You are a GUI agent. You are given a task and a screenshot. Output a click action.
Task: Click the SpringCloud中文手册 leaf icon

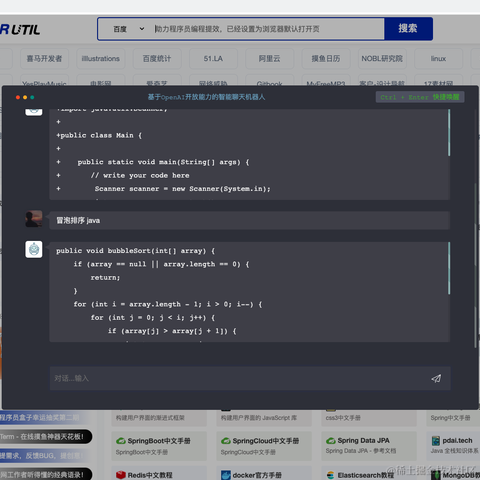point(226,441)
